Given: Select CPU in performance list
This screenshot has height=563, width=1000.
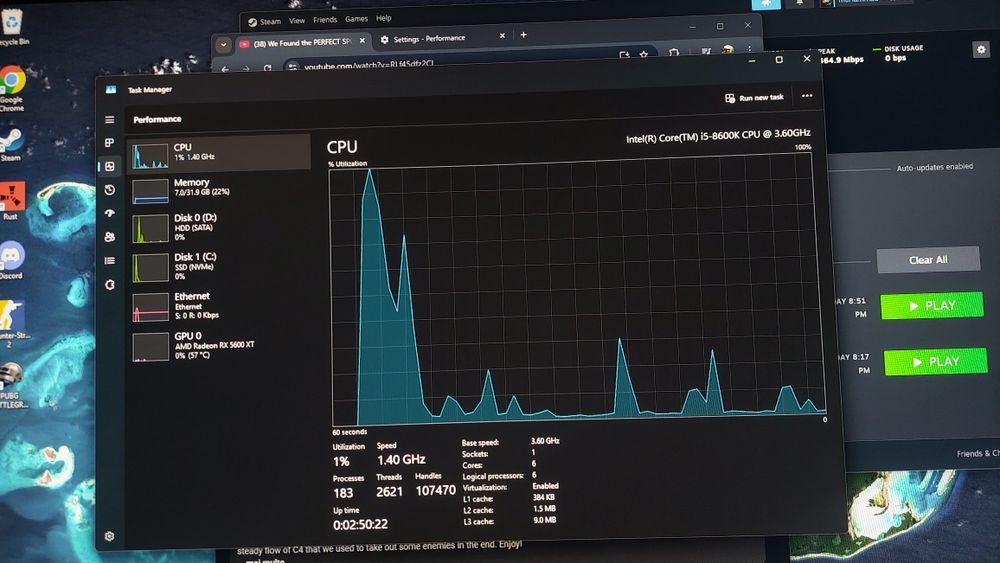Looking at the screenshot, I should [x=219, y=152].
